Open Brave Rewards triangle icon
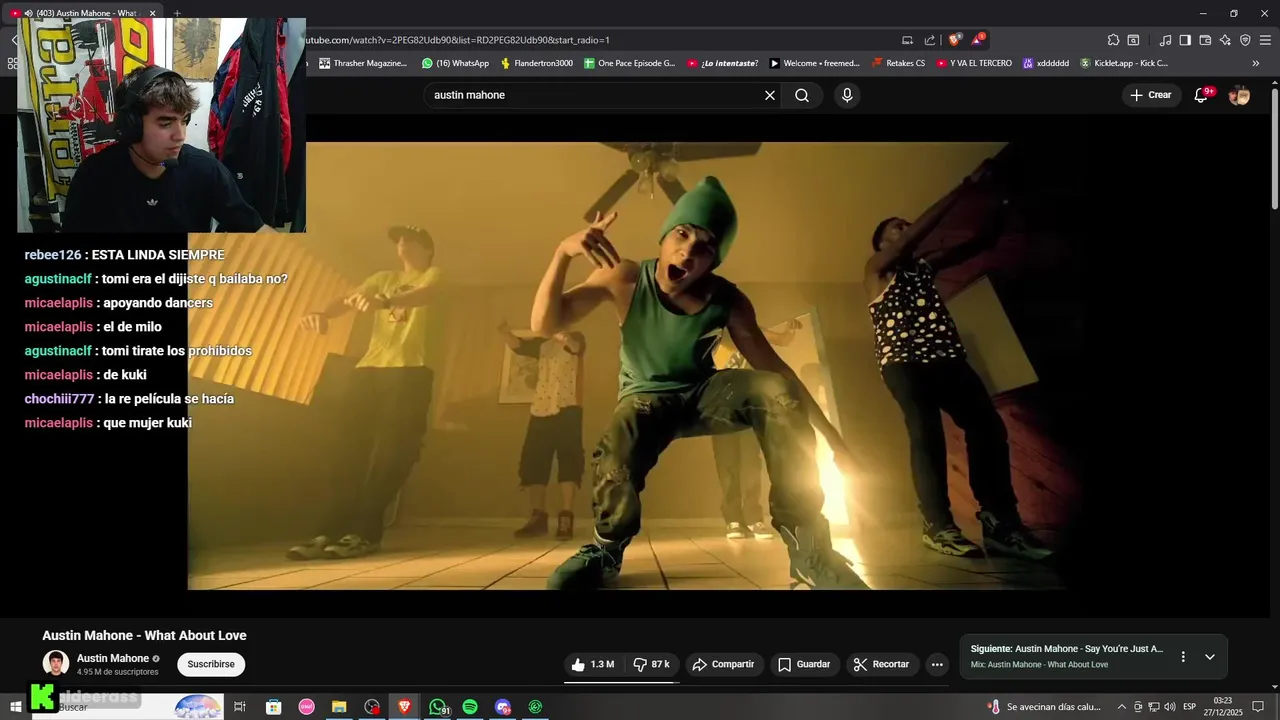This screenshot has width=1280, height=720. [978, 40]
